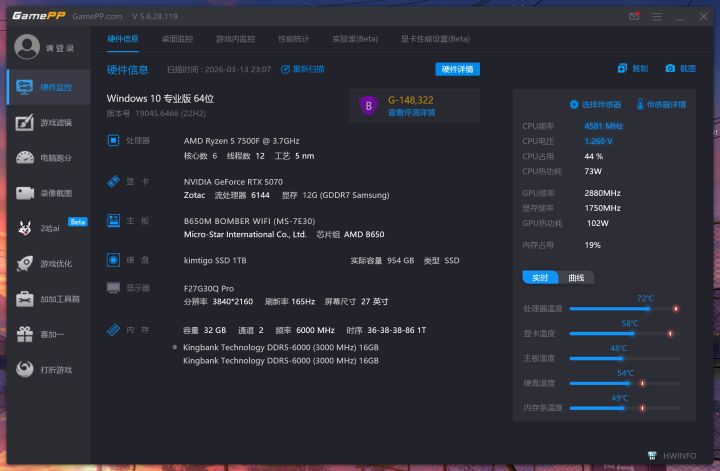Click the 内存条温度 49°C bar
Image resolution: width=720 pixels, height=471 pixels.
(x=624, y=408)
